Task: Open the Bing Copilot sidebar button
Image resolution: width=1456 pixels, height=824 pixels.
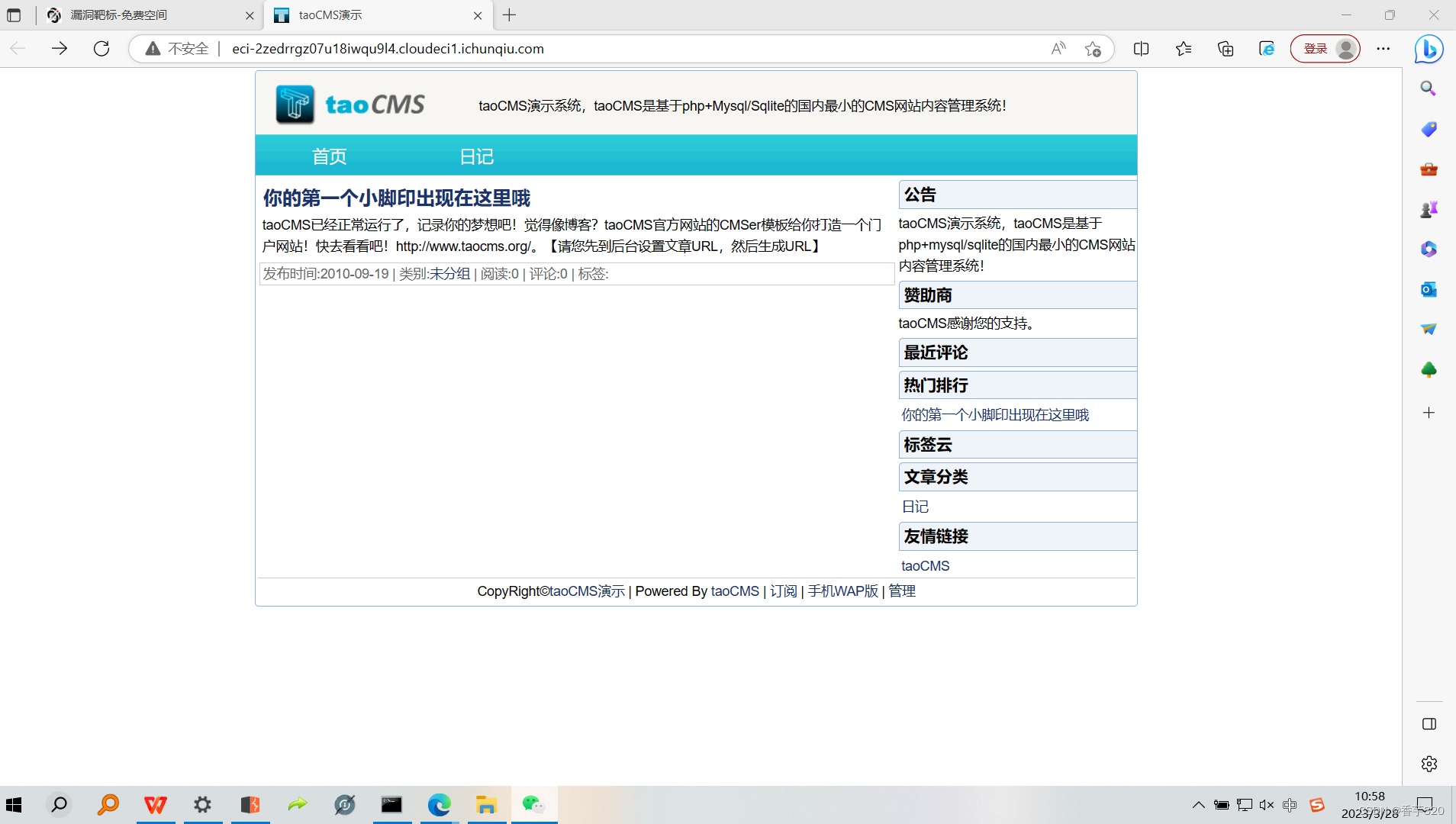Action: [1429, 49]
